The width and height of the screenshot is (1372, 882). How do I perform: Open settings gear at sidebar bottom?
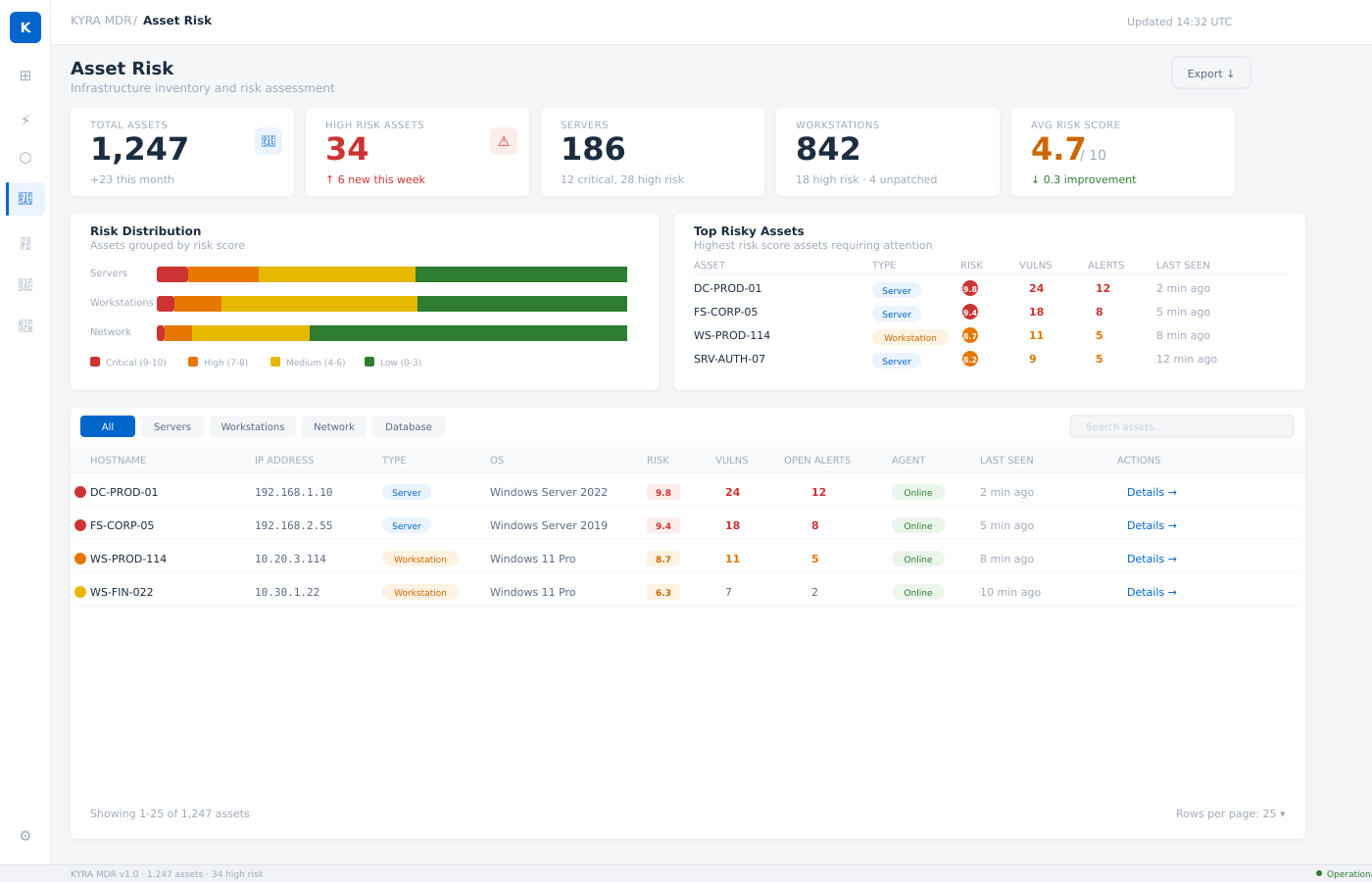pyautogui.click(x=25, y=836)
